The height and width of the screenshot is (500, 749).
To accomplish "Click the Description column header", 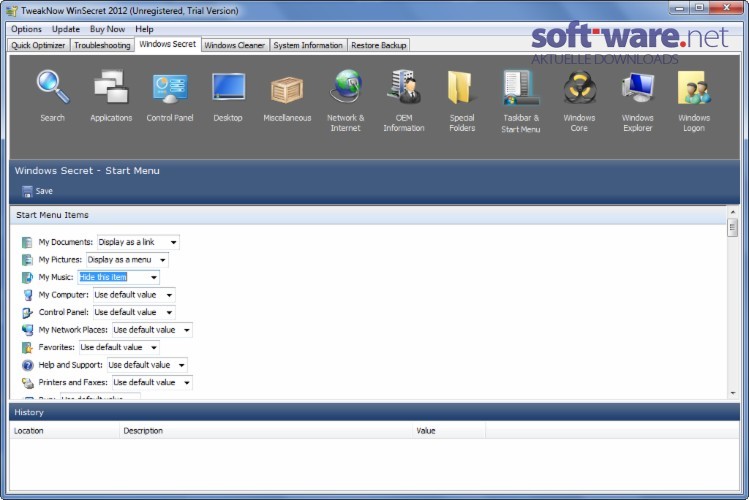I will (x=266, y=431).
